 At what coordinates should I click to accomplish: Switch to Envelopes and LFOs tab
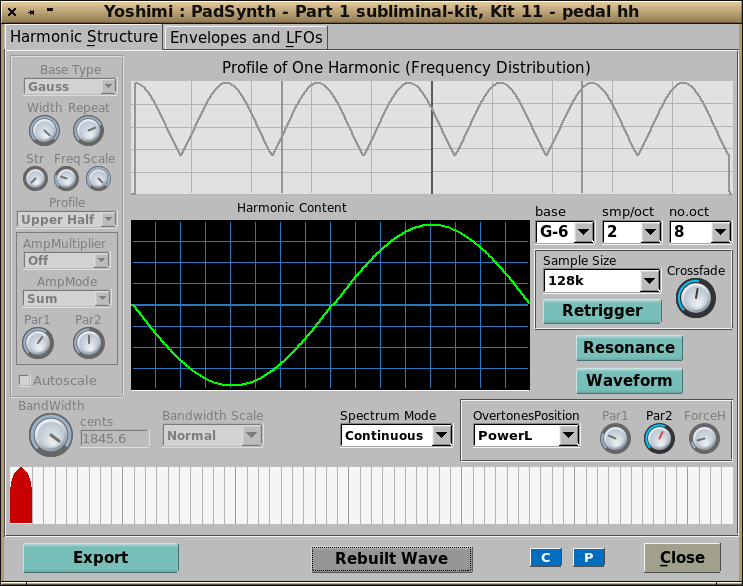click(x=246, y=38)
